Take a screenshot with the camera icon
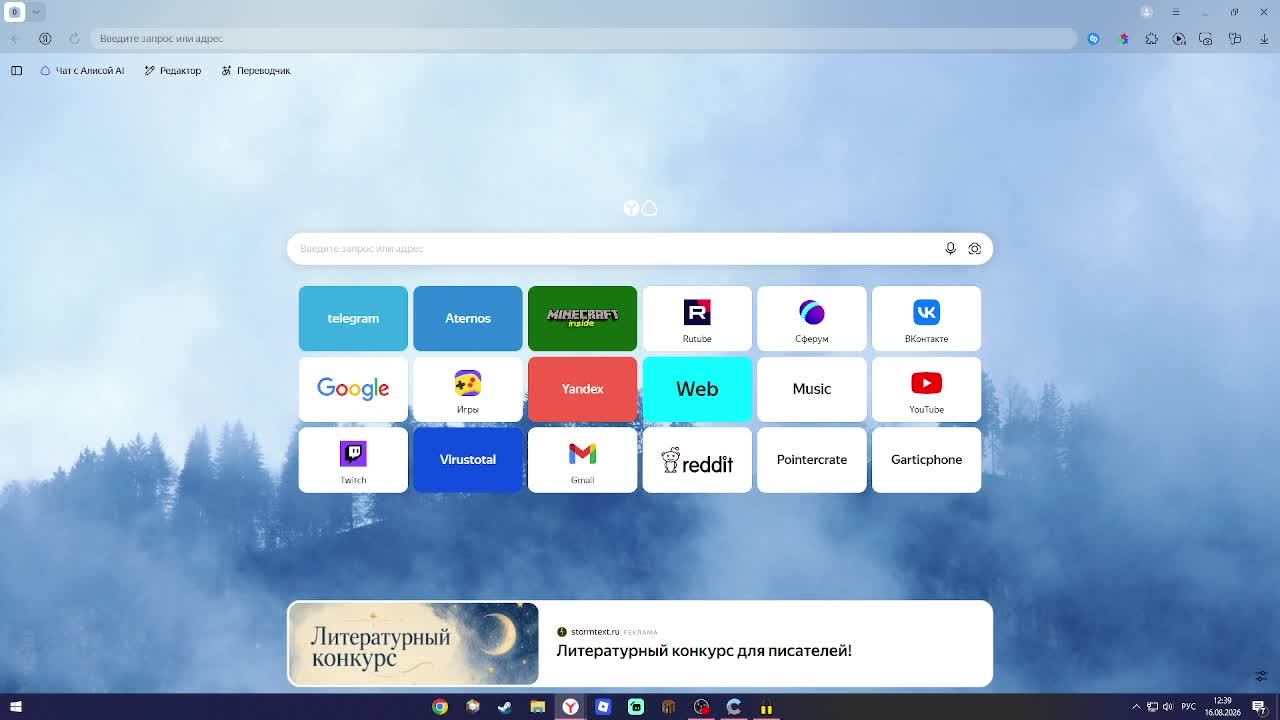This screenshot has width=1280, height=720. coord(1206,39)
